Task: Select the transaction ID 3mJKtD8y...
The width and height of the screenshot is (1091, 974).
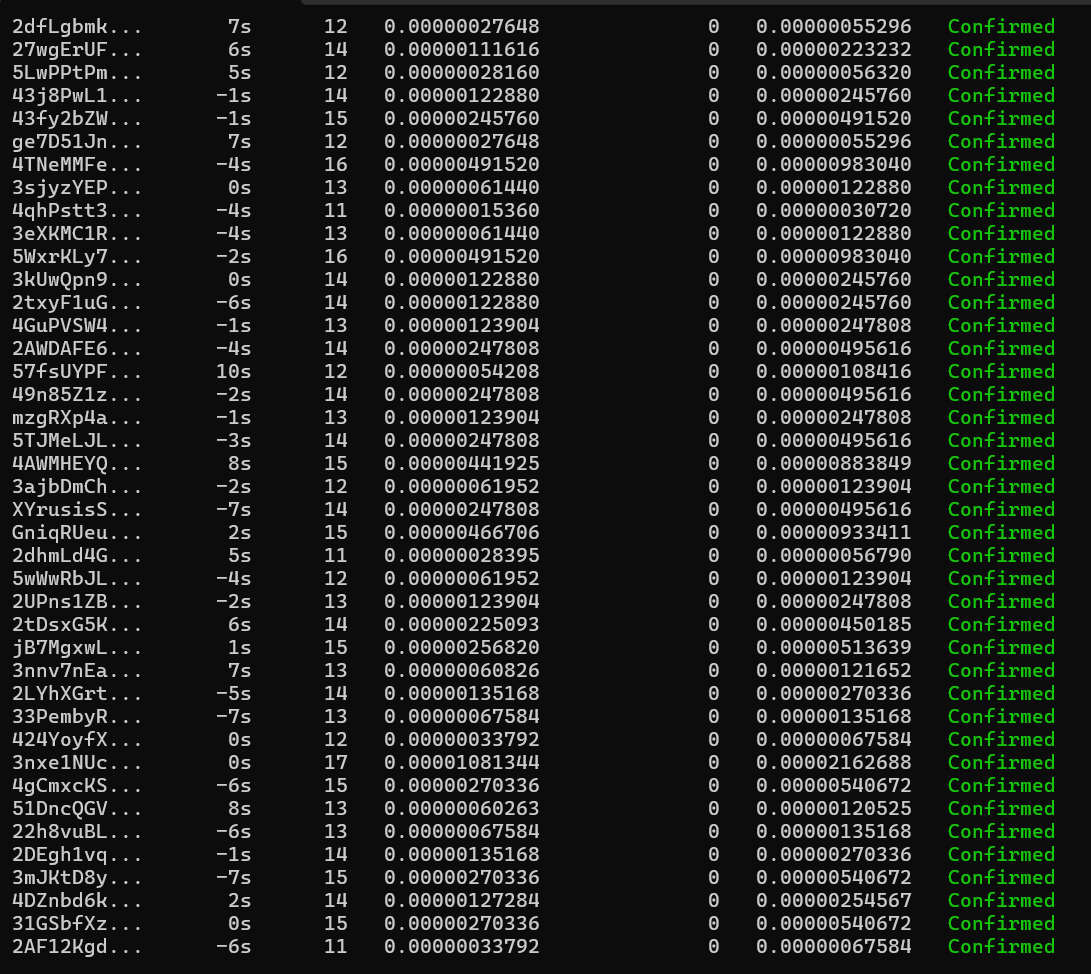Action: point(77,877)
